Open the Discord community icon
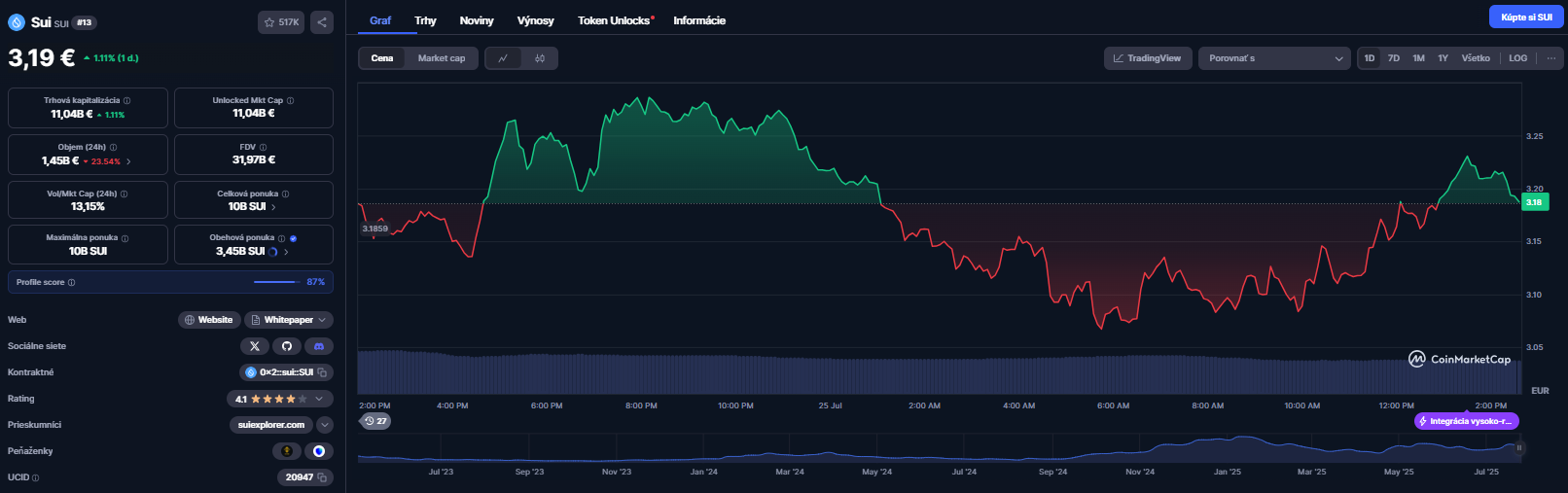This screenshot has height=493, width=1568. pyautogui.click(x=318, y=346)
